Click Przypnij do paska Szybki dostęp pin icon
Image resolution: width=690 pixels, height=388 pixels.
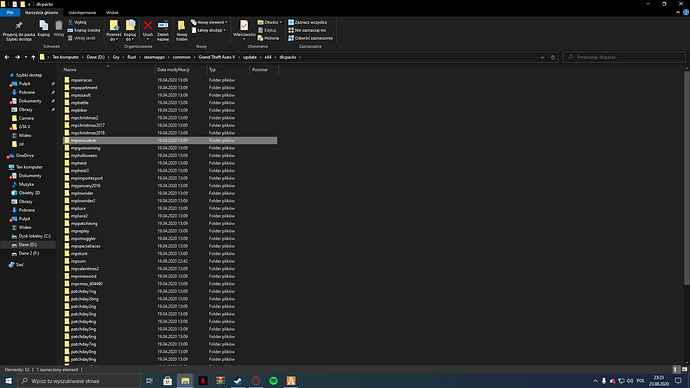pos(18,26)
